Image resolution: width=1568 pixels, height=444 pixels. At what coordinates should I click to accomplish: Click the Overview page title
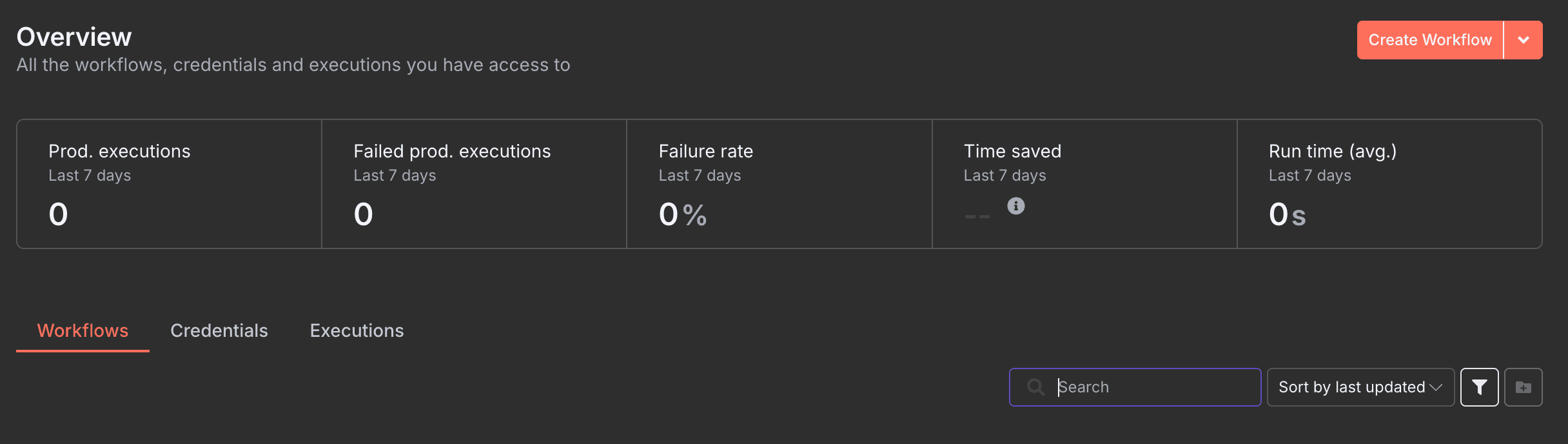click(73, 36)
